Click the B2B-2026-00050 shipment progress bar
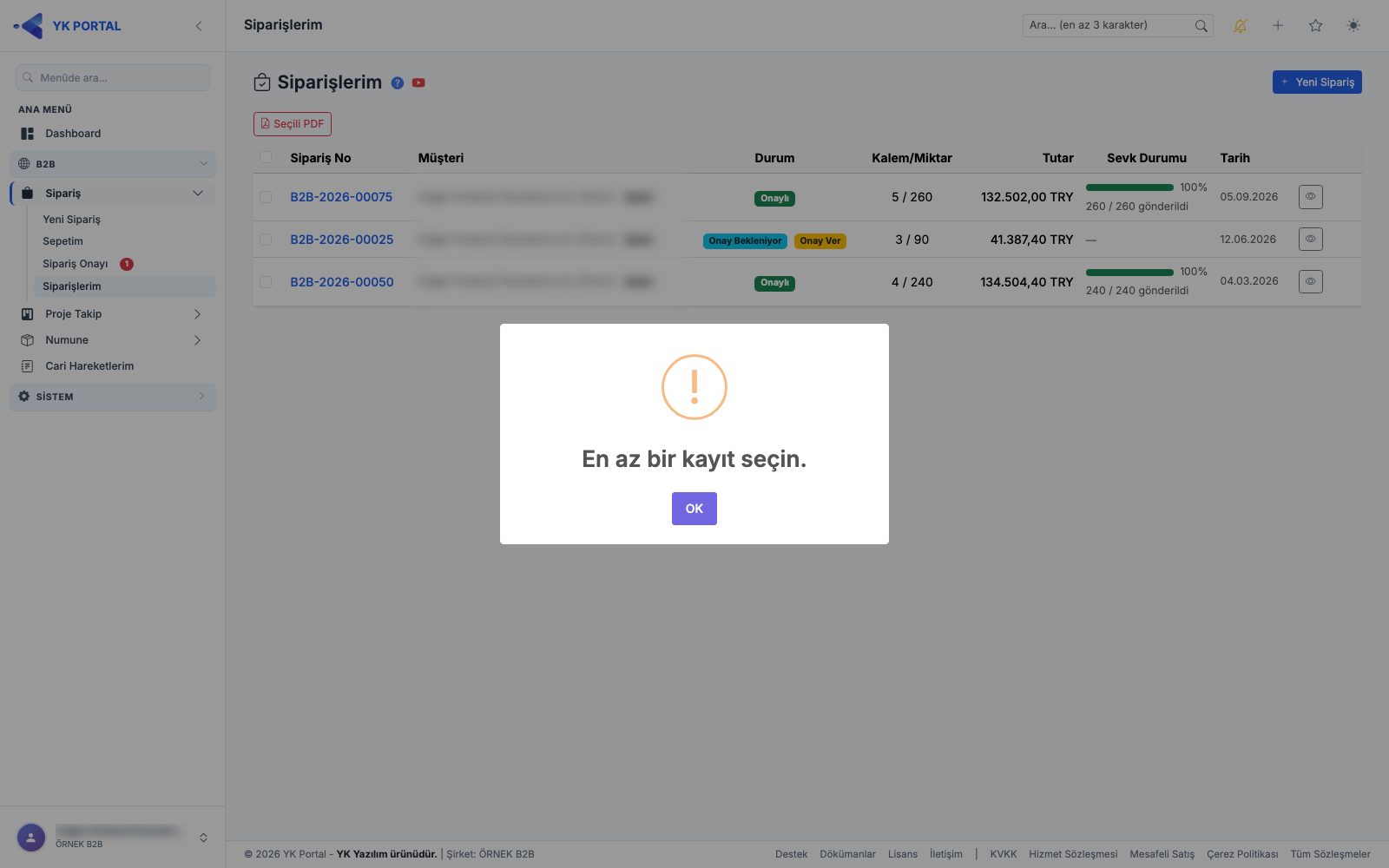The image size is (1389, 868). pos(1129,273)
